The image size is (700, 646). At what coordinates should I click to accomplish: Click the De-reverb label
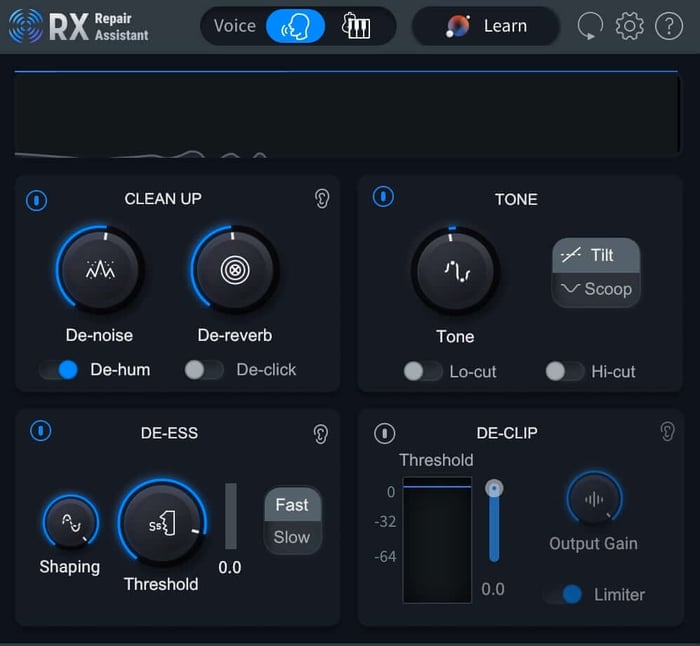[235, 335]
